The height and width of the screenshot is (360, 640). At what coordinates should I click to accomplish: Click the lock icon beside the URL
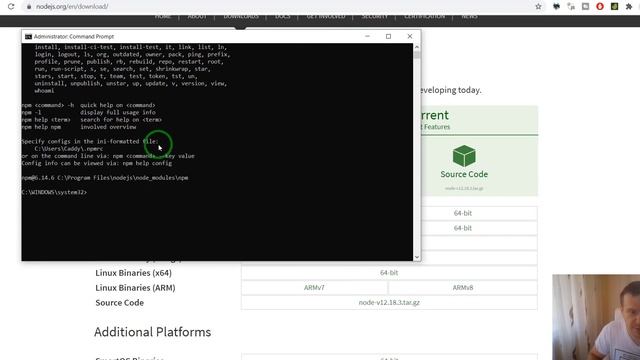click(29, 7)
